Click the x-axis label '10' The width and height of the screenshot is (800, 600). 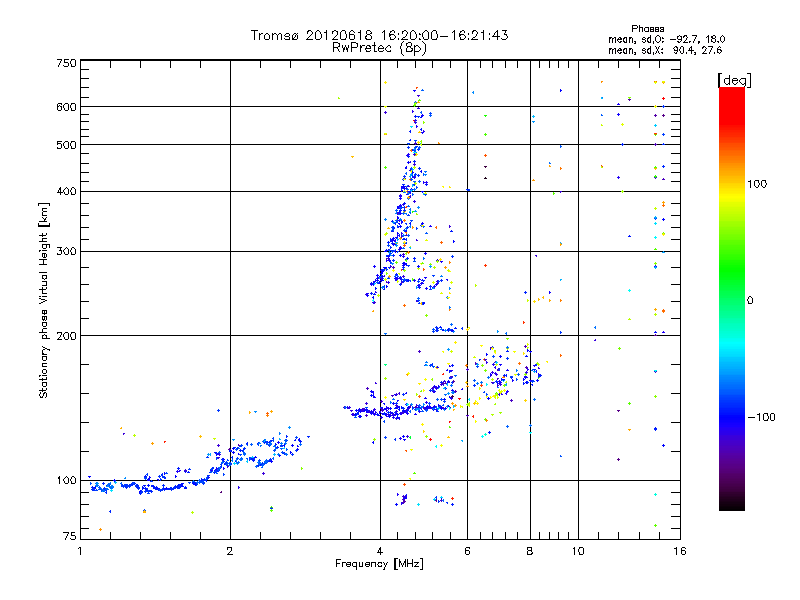click(578, 551)
